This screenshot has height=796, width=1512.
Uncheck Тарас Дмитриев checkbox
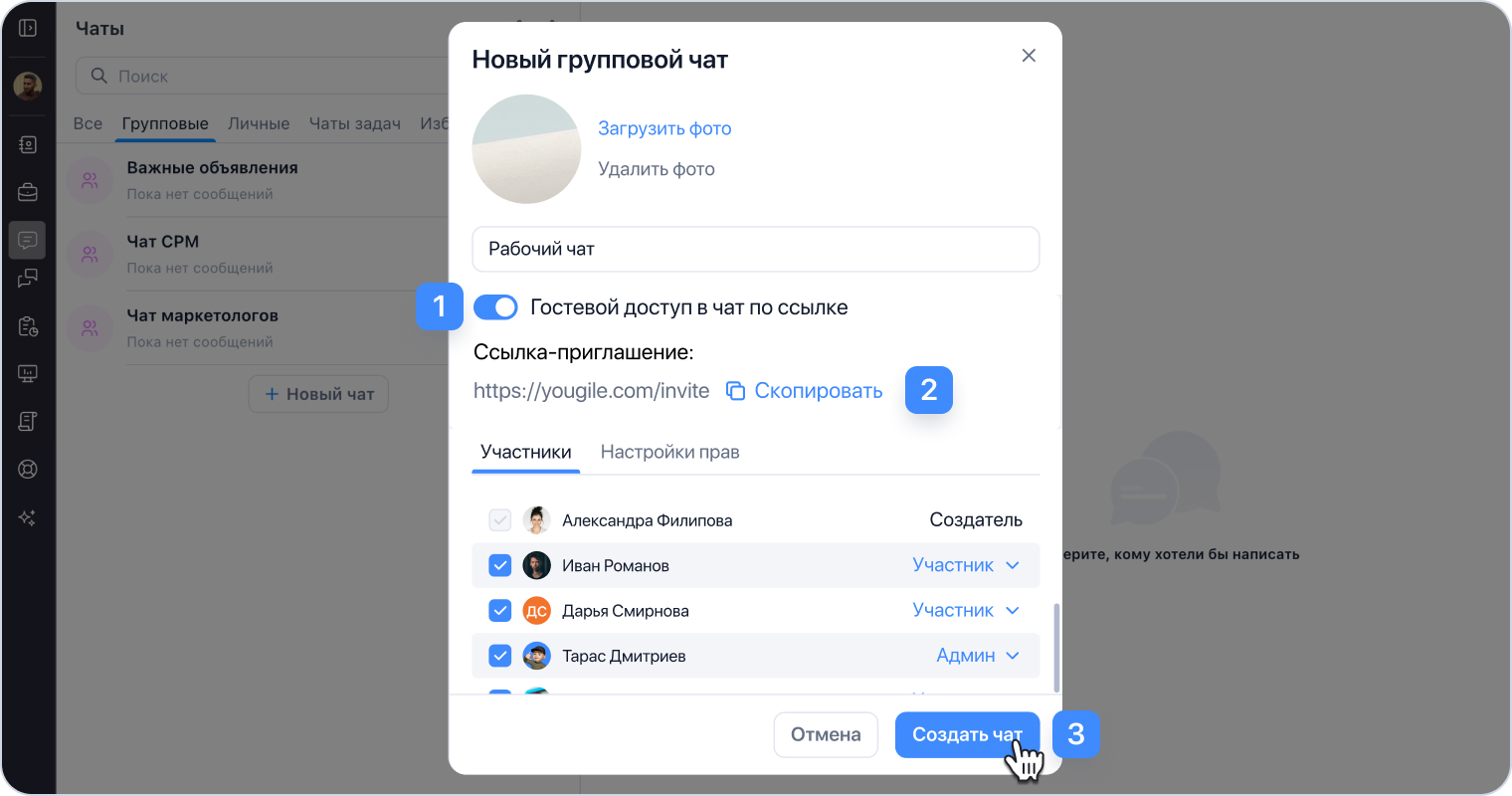pos(500,656)
